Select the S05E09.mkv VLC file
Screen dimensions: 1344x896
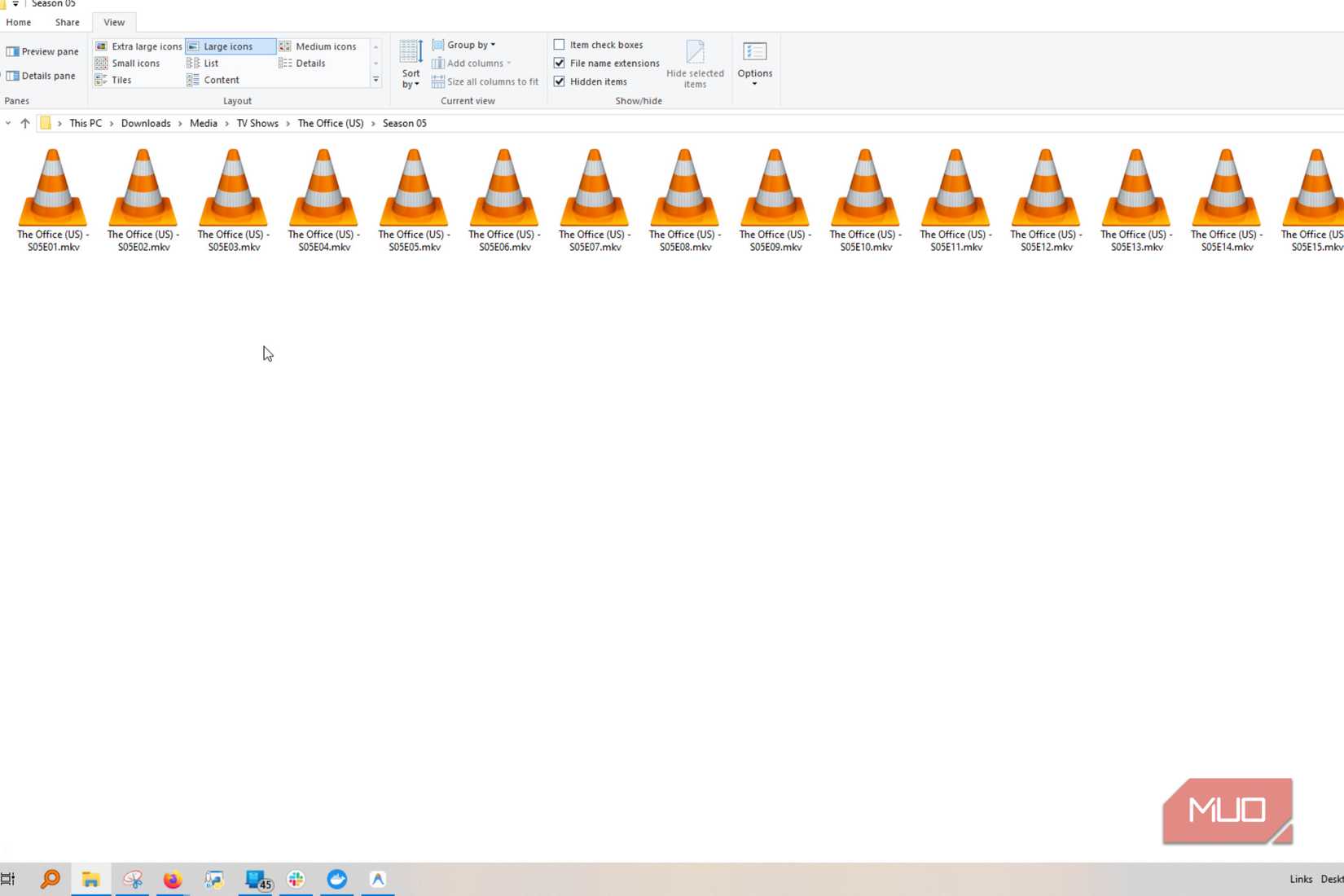[x=776, y=200]
